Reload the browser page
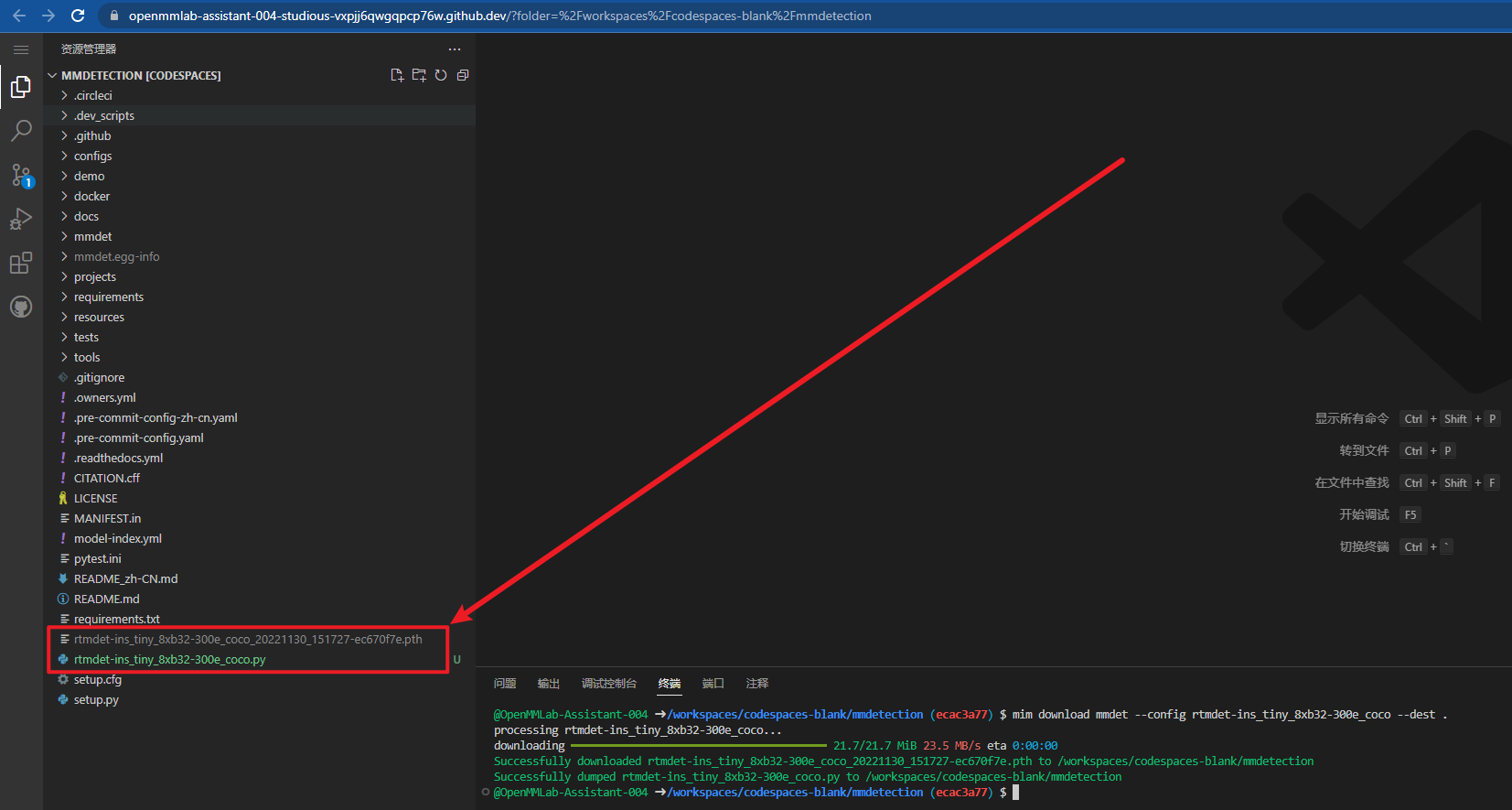 78,16
